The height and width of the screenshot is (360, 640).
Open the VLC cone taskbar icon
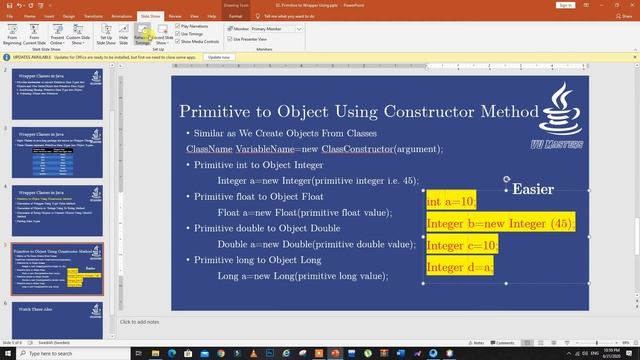pos(253,353)
